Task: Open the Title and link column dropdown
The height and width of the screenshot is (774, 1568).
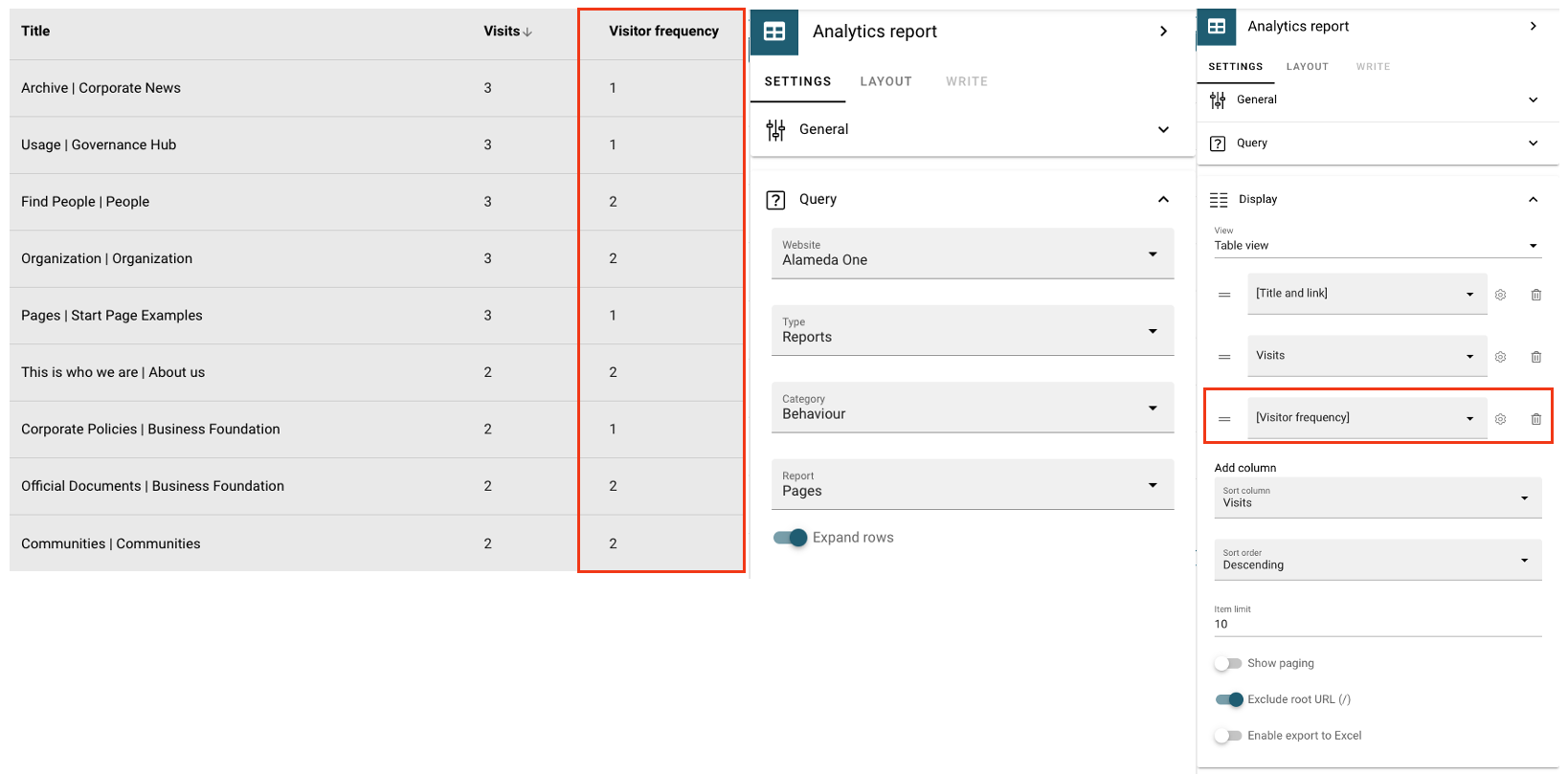Action: click(1367, 294)
